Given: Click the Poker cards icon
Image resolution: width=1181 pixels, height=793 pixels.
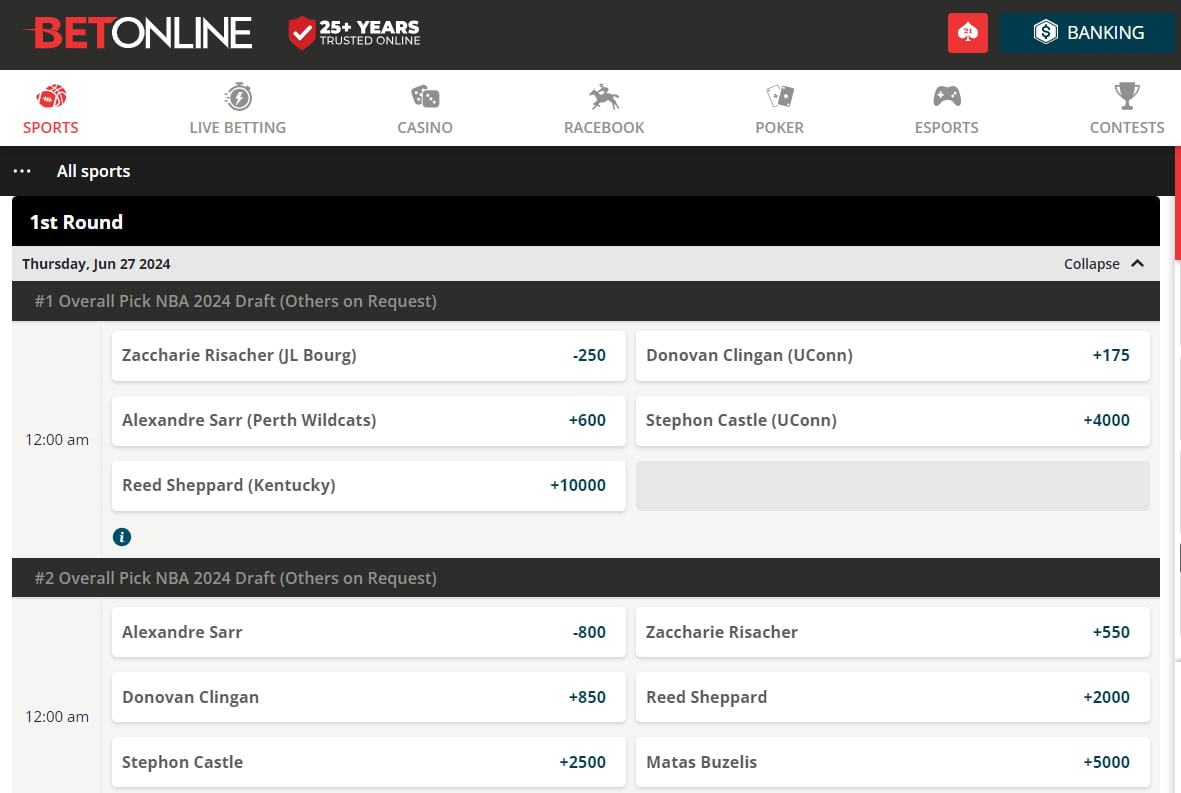Looking at the screenshot, I should point(780,96).
